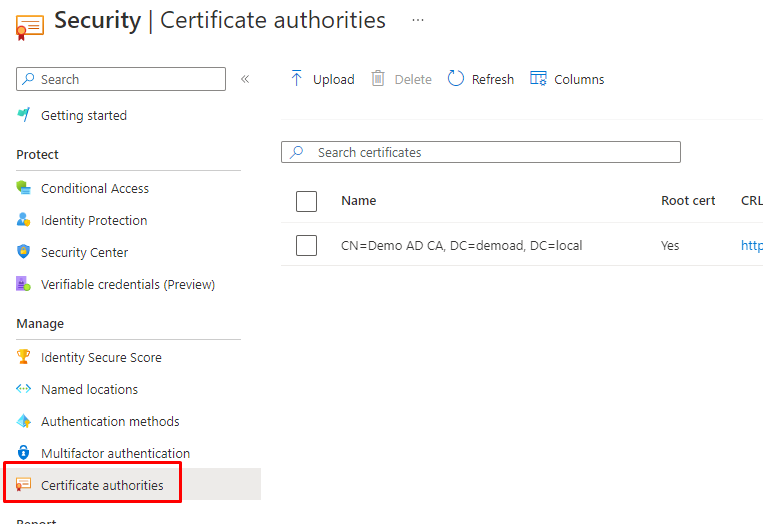The height and width of the screenshot is (524, 763).
Task: Click the Identity Secure Score trophy icon
Action: (x=24, y=357)
